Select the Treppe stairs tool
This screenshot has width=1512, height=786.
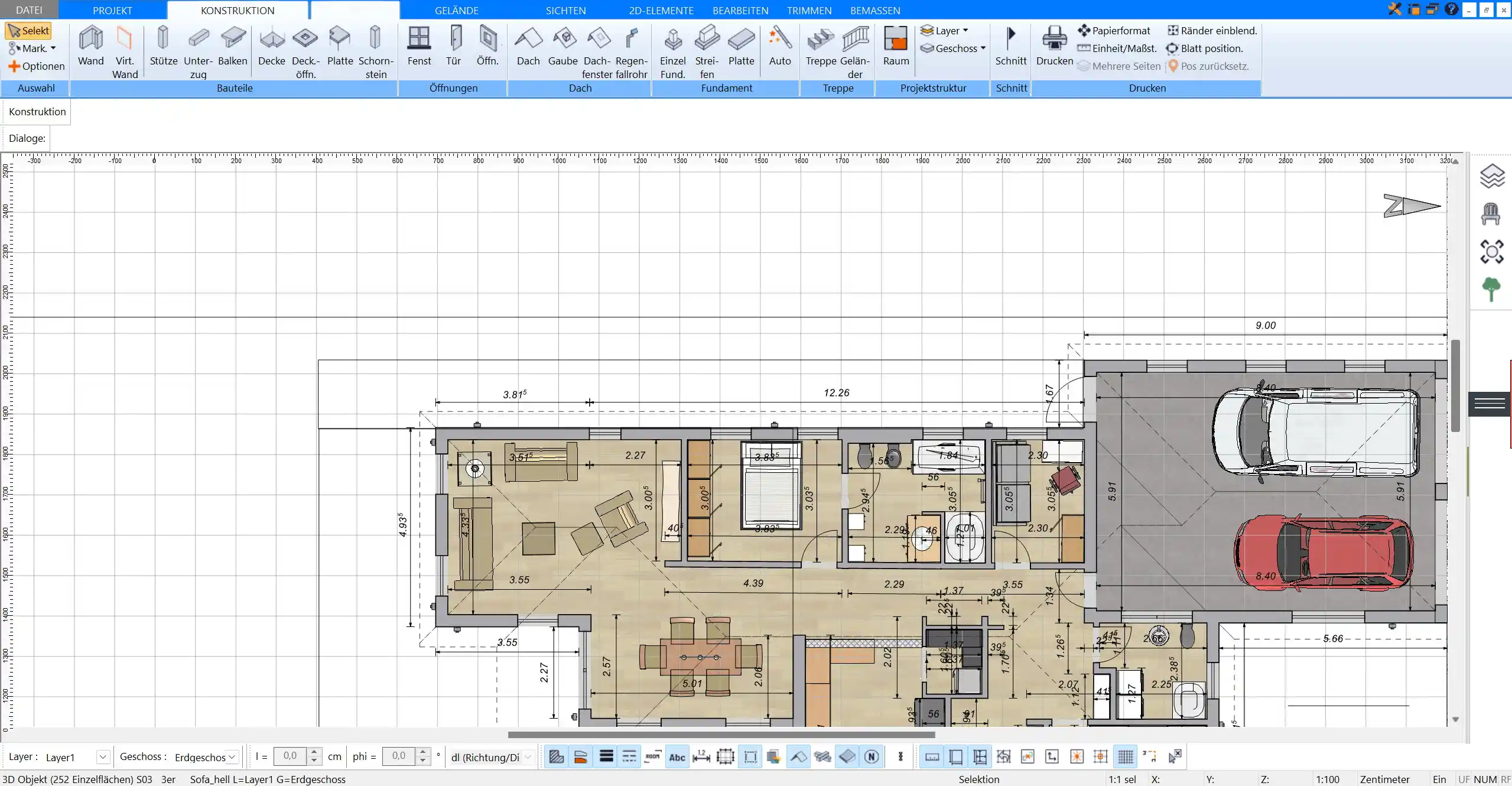point(821,46)
